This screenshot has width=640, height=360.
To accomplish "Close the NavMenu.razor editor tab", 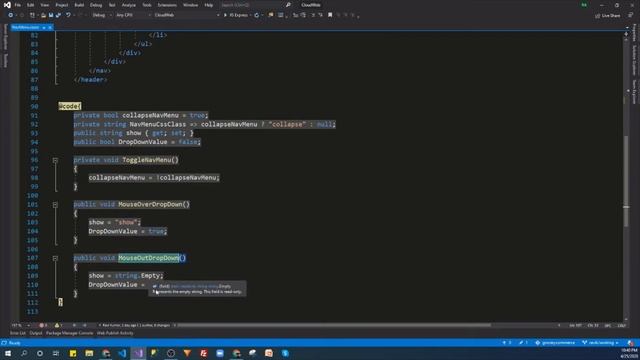I will click(x=50, y=27).
